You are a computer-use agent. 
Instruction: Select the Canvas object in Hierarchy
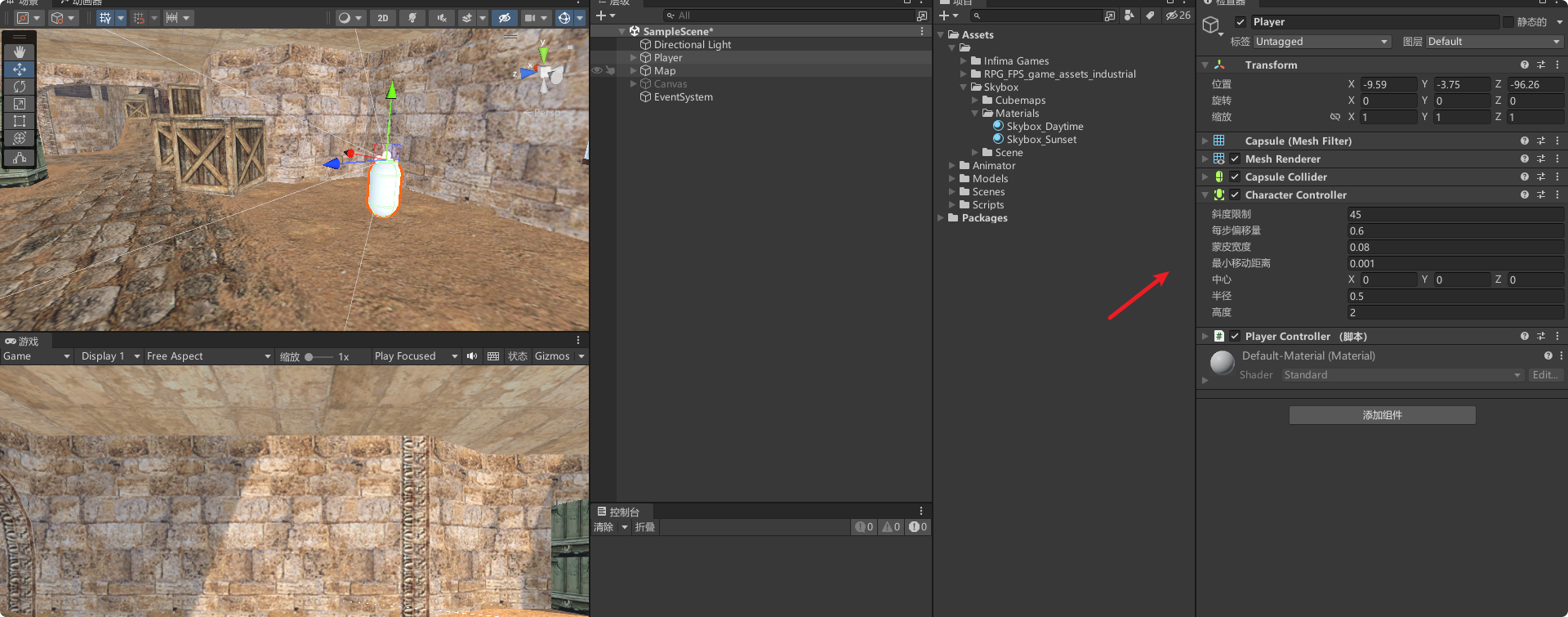[x=670, y=83]
